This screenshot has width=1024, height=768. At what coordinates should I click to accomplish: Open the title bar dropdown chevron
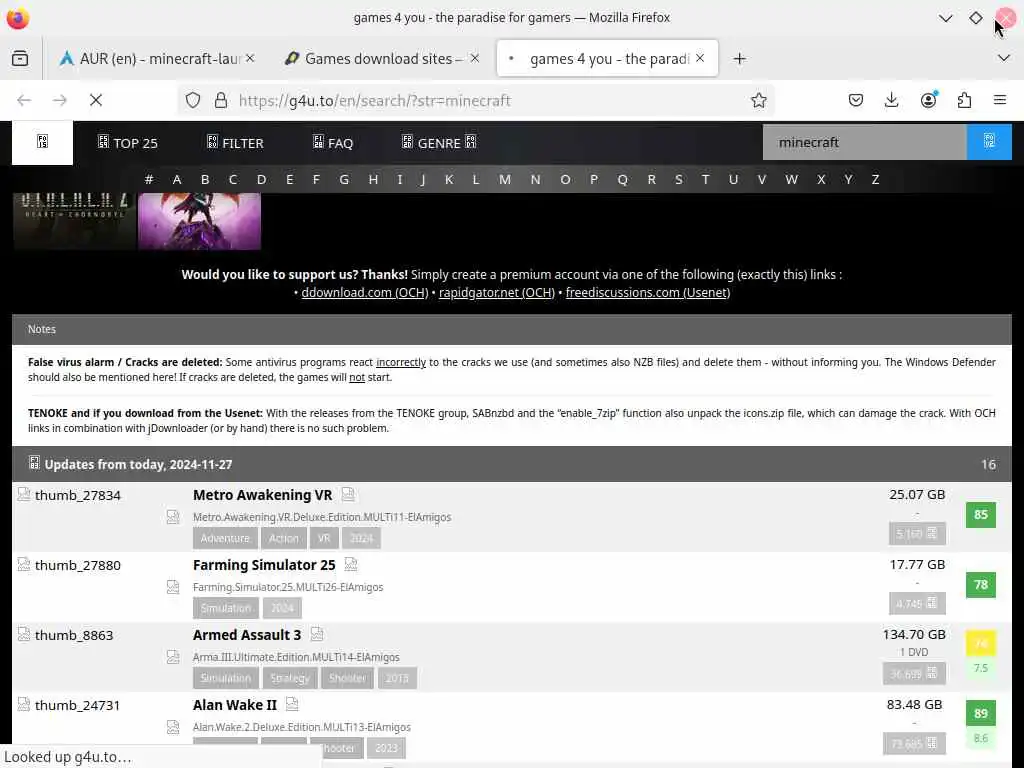[945, 18]
